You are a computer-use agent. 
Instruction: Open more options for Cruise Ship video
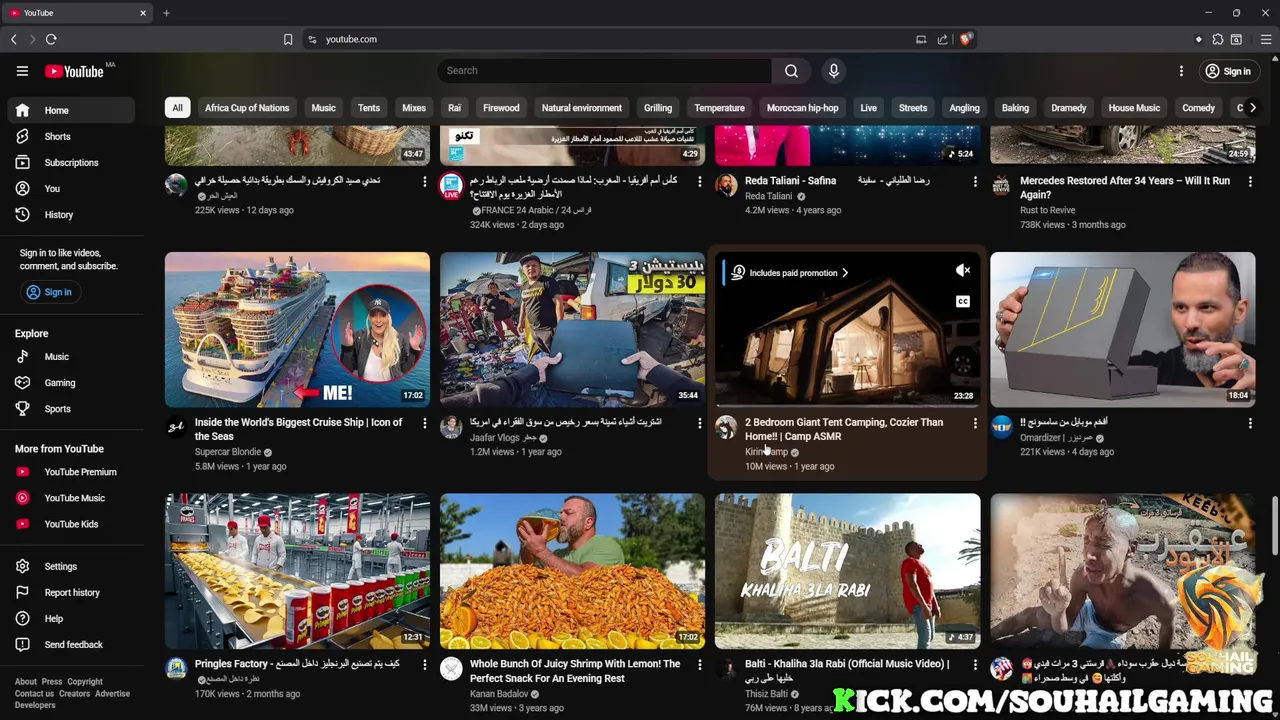pos(424,423)
